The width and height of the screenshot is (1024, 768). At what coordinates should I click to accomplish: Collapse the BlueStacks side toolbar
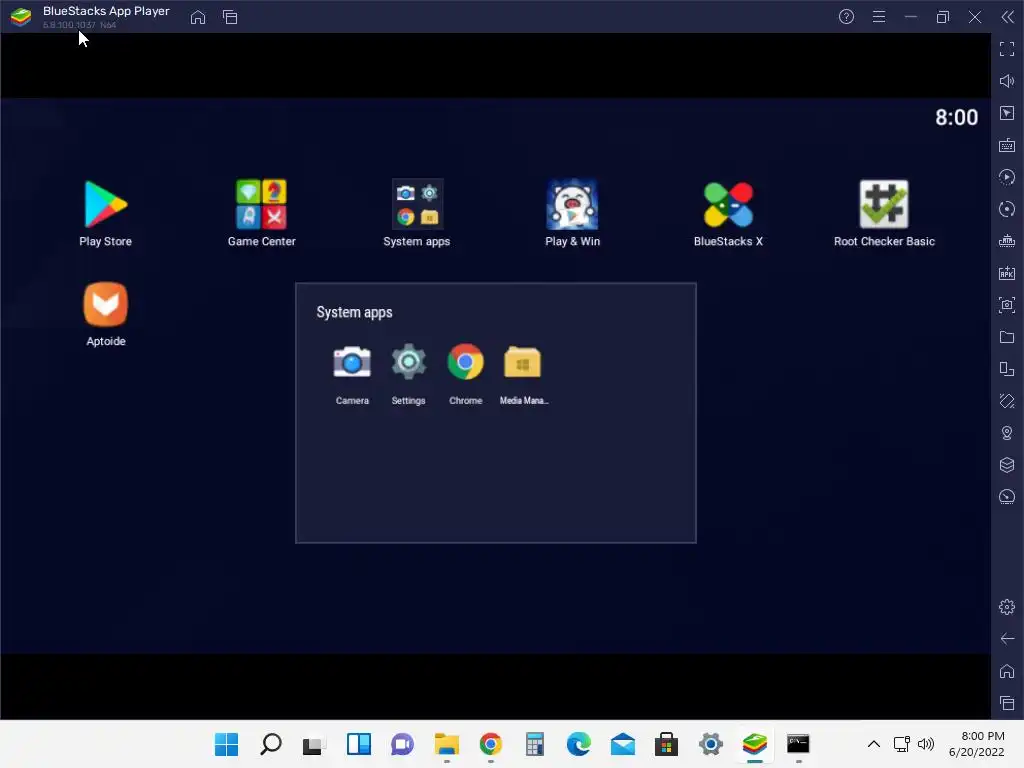click(x=1008, y=17)
